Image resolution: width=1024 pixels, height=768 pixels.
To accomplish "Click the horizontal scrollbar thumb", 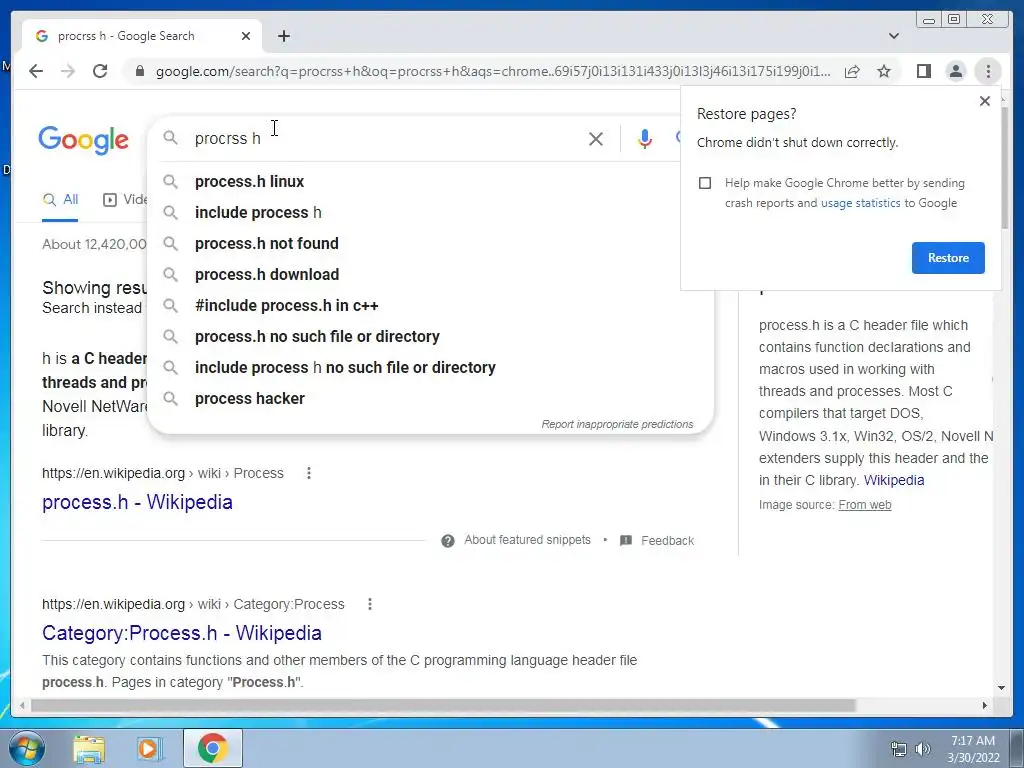I will click(x=443, y=705).
